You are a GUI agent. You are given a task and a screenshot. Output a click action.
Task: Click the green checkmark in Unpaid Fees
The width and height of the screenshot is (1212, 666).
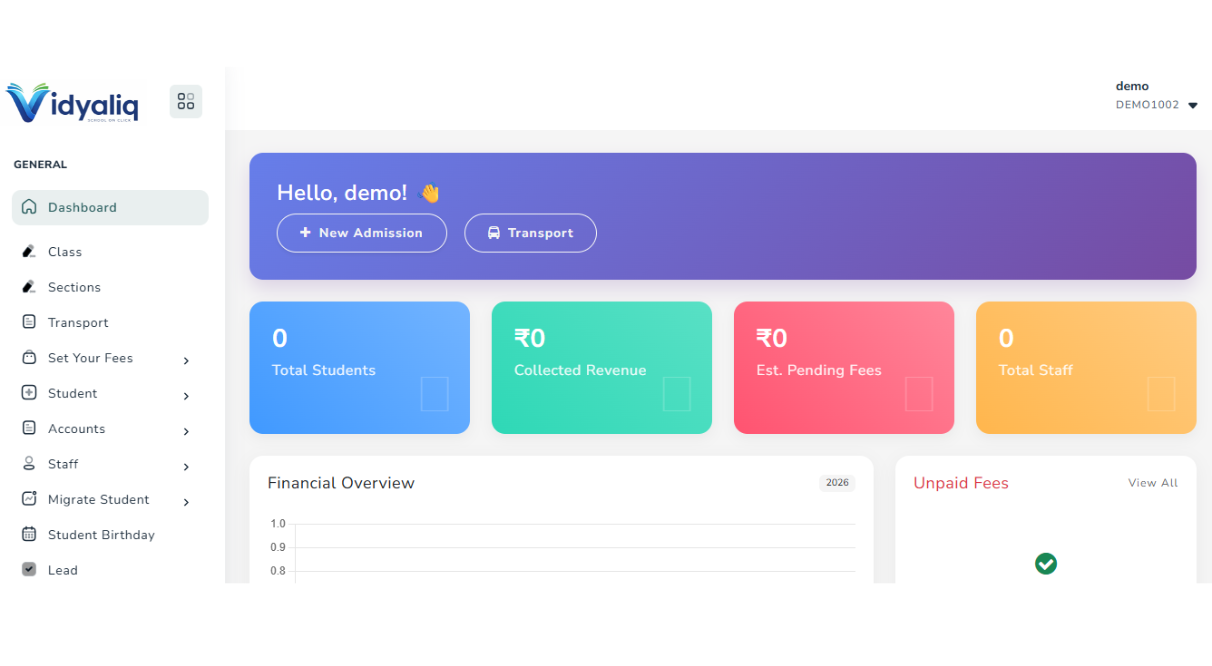point(1046,564)
